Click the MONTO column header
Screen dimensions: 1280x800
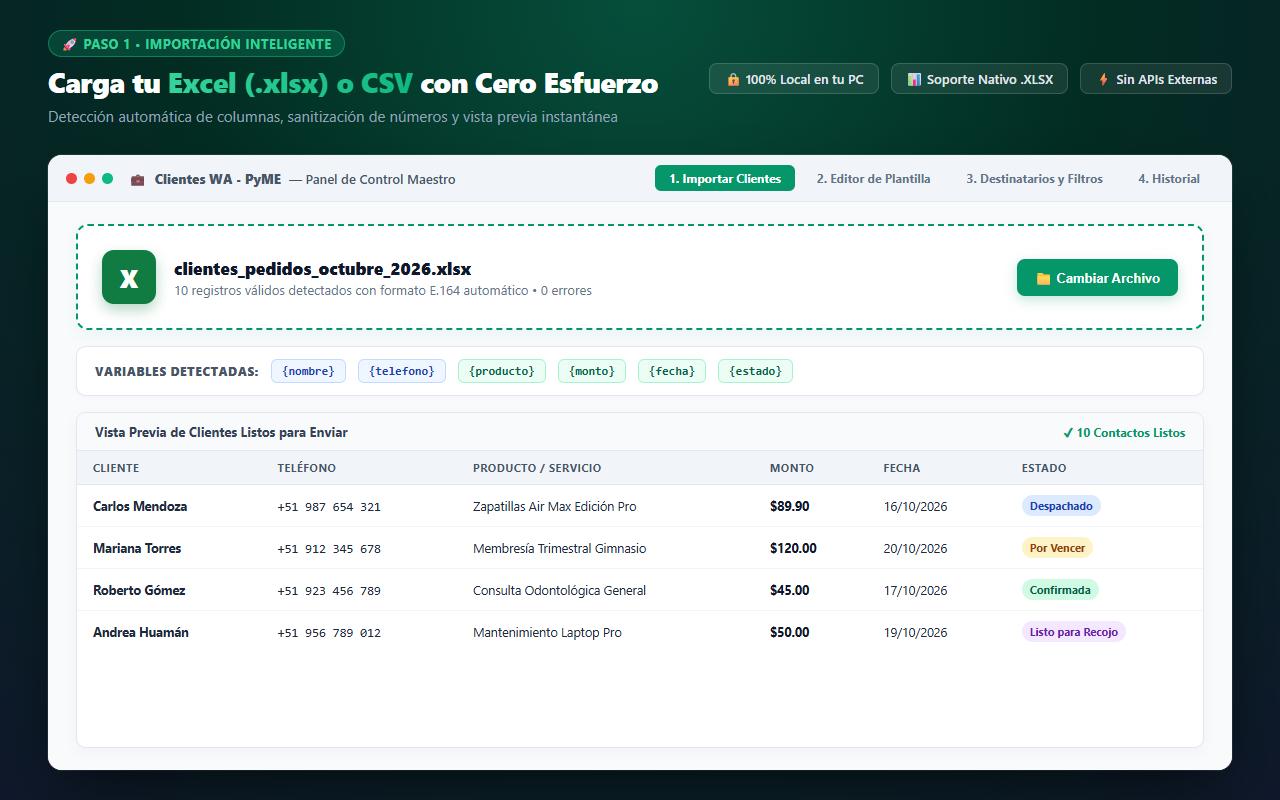click(792, 468)
